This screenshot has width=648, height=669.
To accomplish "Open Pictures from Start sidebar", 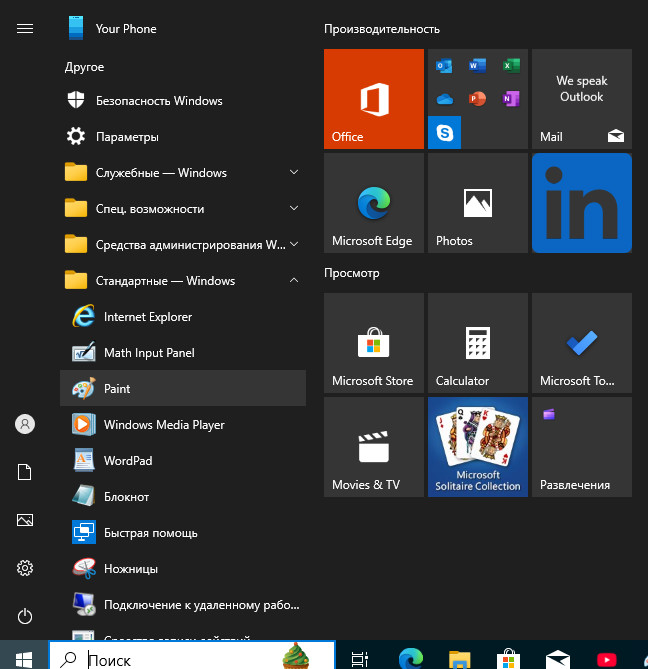I will click(x=25, y=520).
